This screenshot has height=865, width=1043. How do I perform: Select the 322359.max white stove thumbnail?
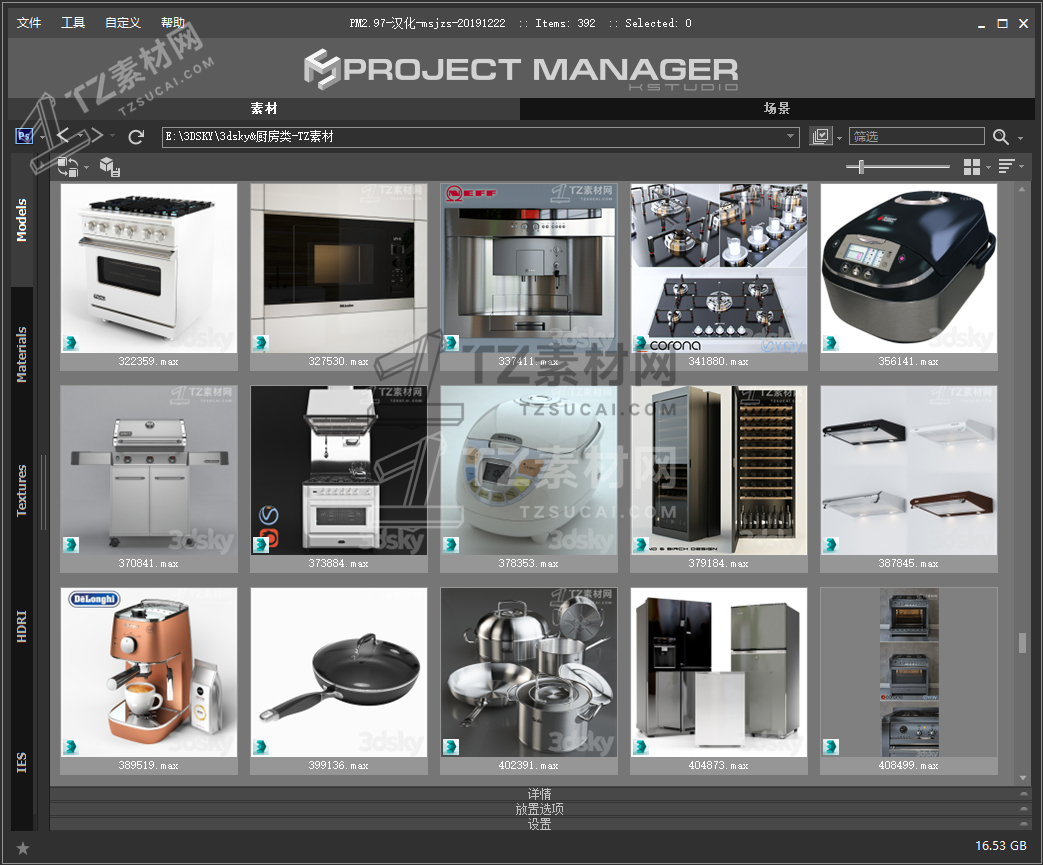(149, 268)
